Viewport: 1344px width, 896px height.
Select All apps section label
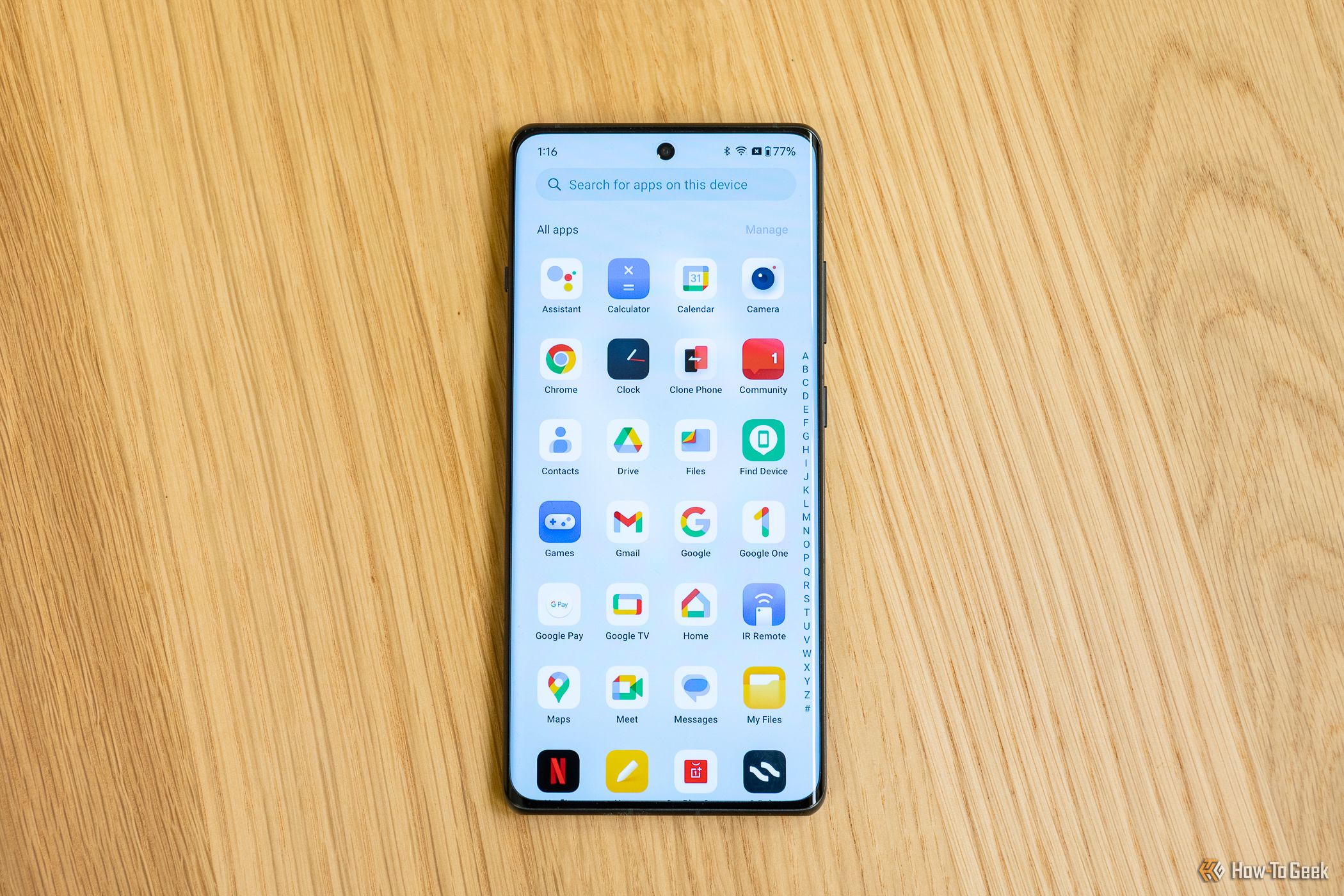click(x=556, y=229)
